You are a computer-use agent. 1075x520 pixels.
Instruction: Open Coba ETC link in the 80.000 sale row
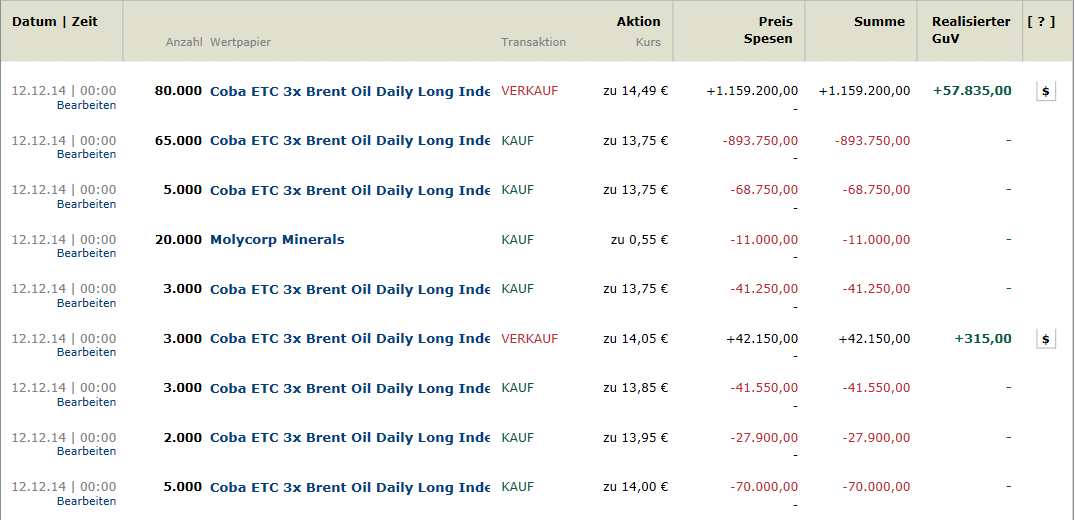(350, 91)
